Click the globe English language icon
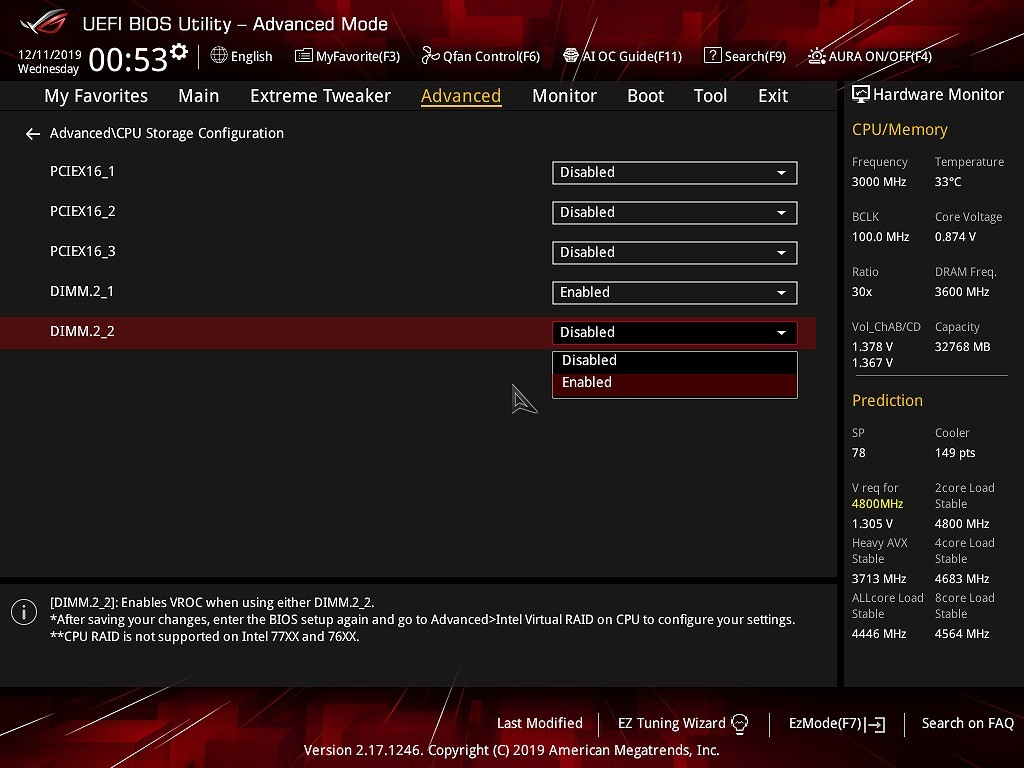This screenshot has height=768, width=1024. 219,56
